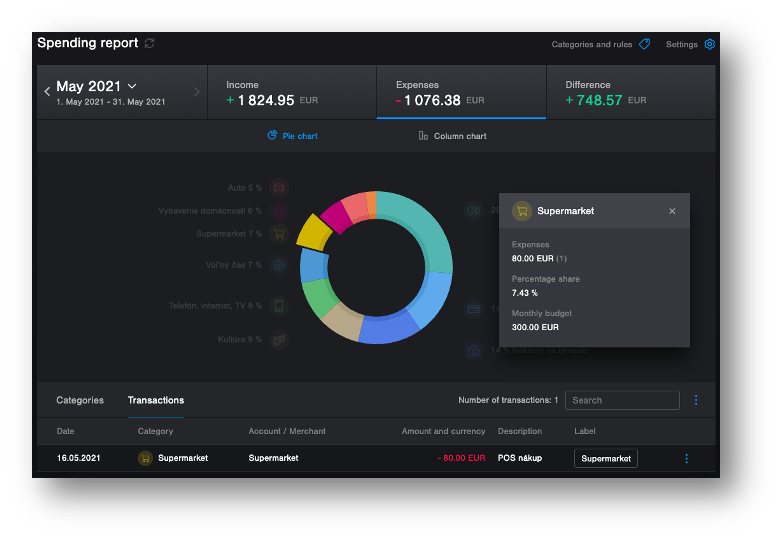Switch to Column chart view

452,136
